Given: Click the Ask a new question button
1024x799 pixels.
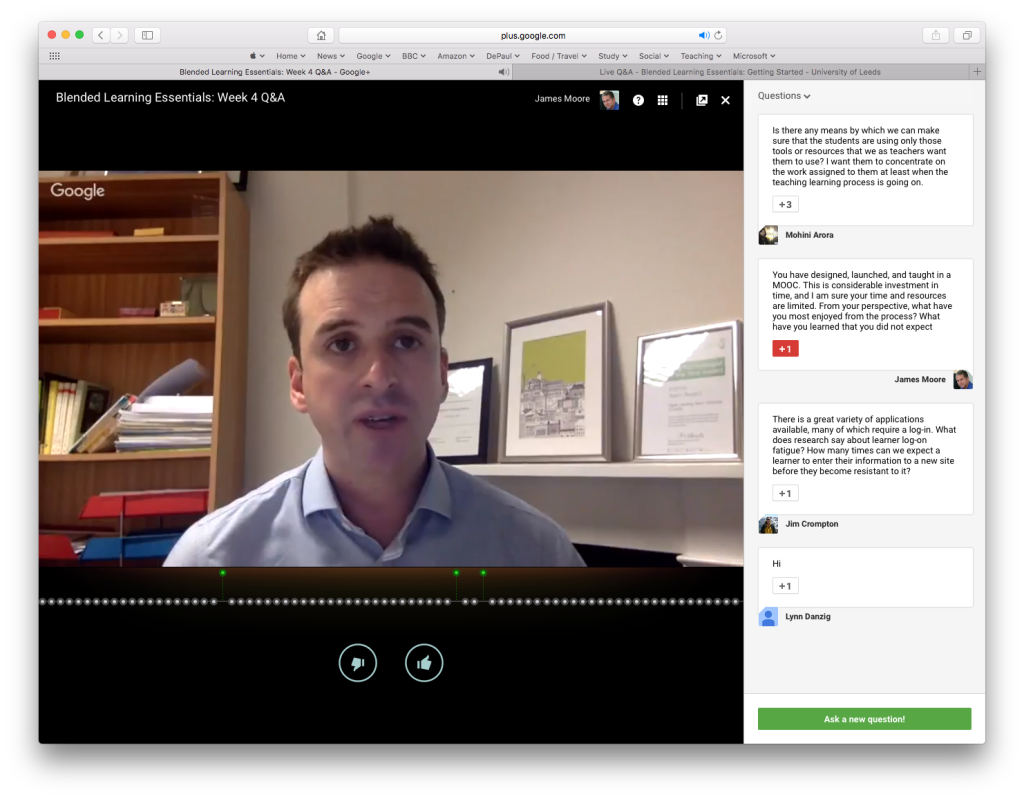Looking at the screenshot, I should [x=863, y=719].
